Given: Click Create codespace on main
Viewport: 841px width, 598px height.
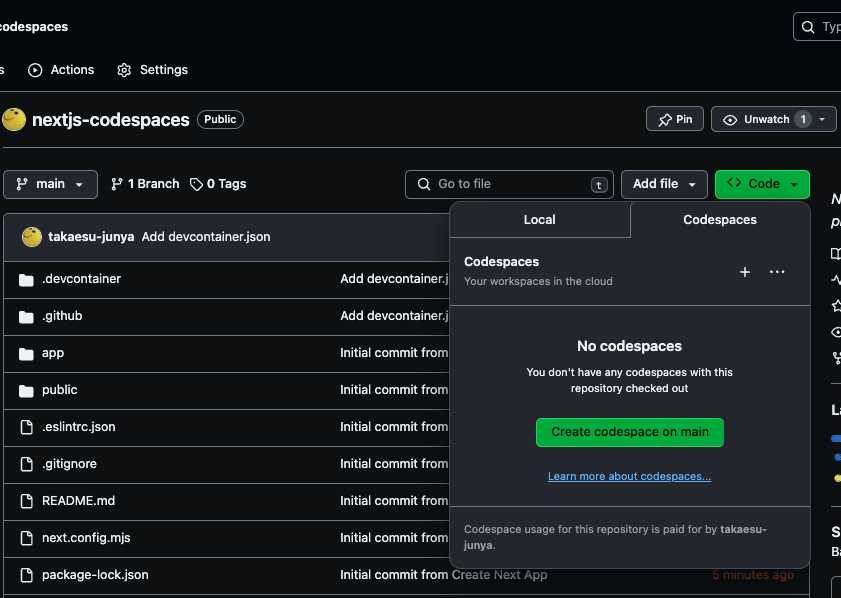Looking at the screenshot, I should pyautogui.click(x=630, y=432).
